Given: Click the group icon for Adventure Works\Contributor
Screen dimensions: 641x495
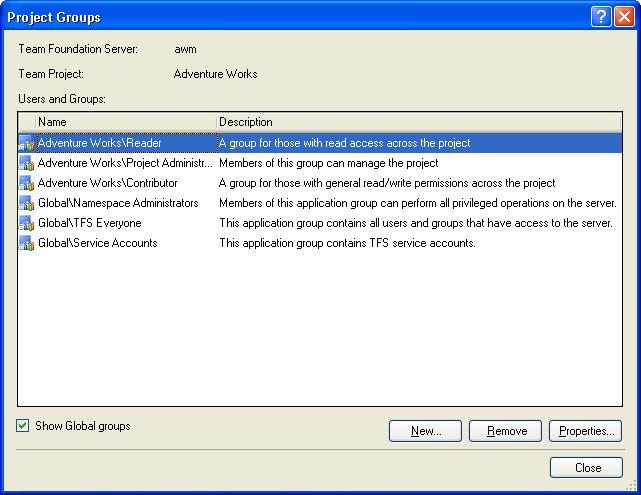Looking at the screenshot, I should click(x=26, y=184).
